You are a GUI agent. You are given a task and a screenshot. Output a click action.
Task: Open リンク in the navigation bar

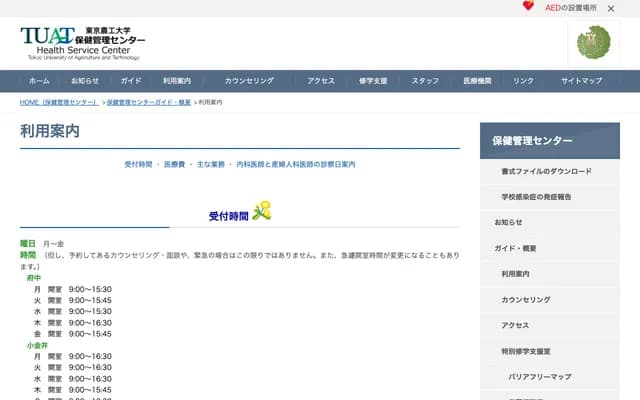click(x=523, y=81)
